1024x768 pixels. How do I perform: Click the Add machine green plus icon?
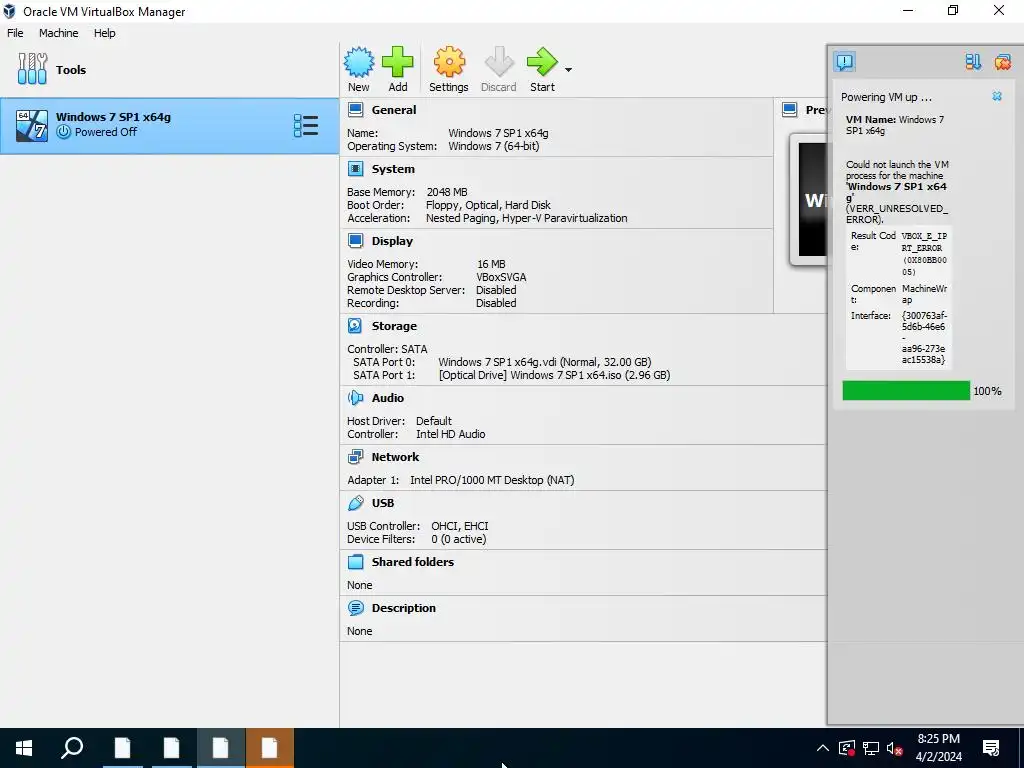pyautogui.click(x=398, y=62)
